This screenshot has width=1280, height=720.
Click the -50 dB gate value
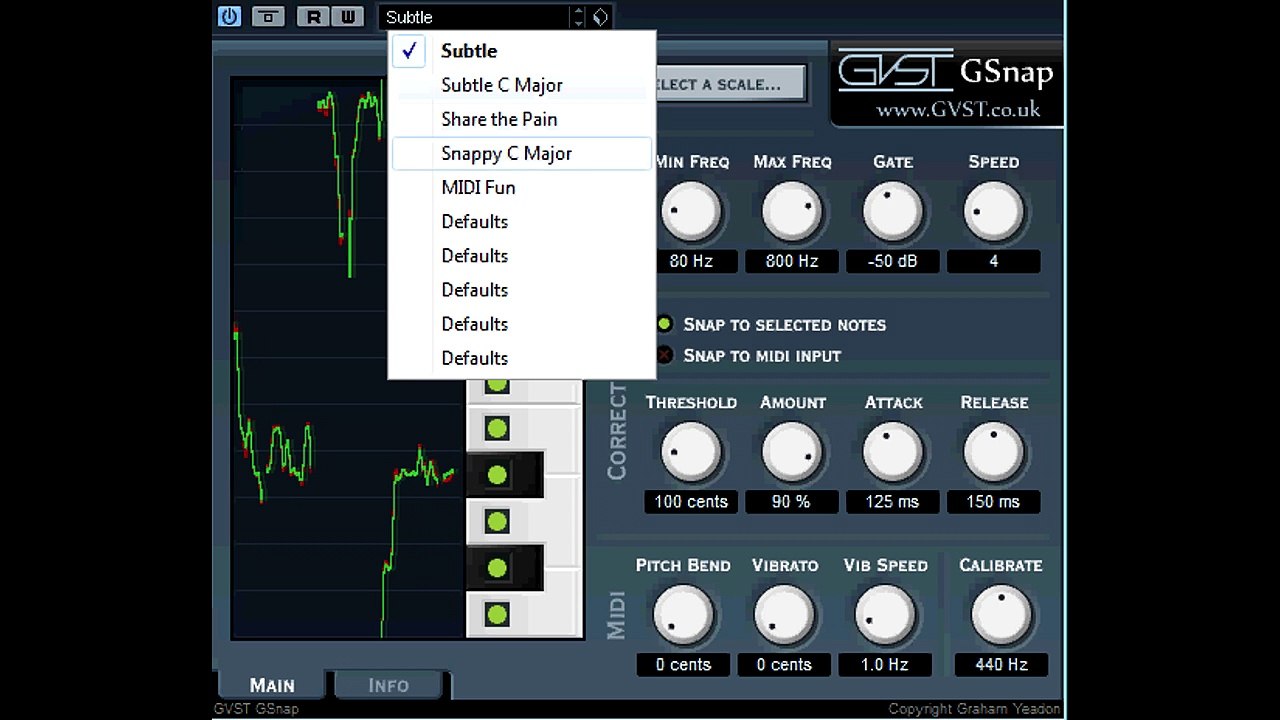click(x=893, y=261)
